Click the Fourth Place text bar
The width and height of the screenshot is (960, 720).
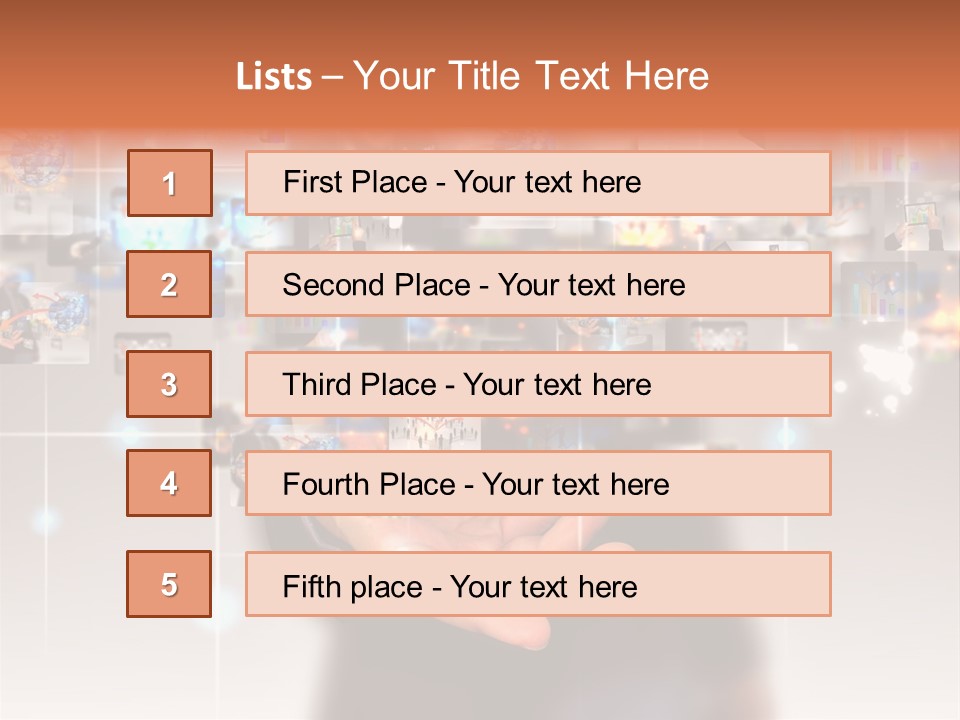click(x=538, y=484)
